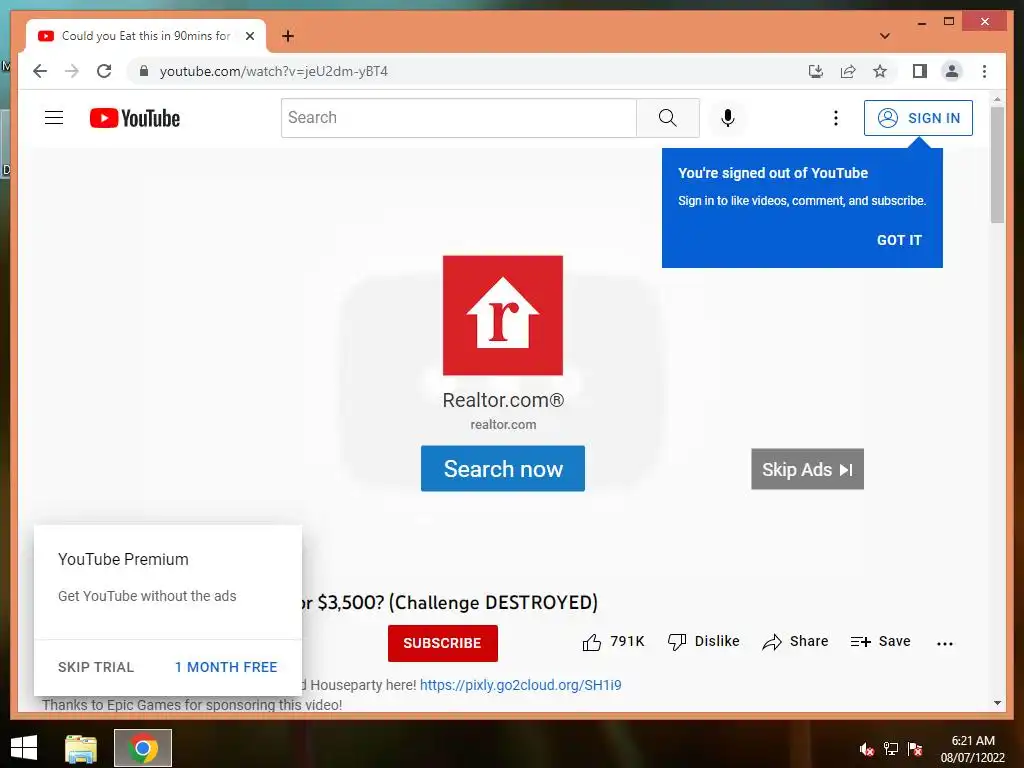Open the network tray icon
Screen dimensions: 1024x768
pyautogui.click(x=891, y=749)
